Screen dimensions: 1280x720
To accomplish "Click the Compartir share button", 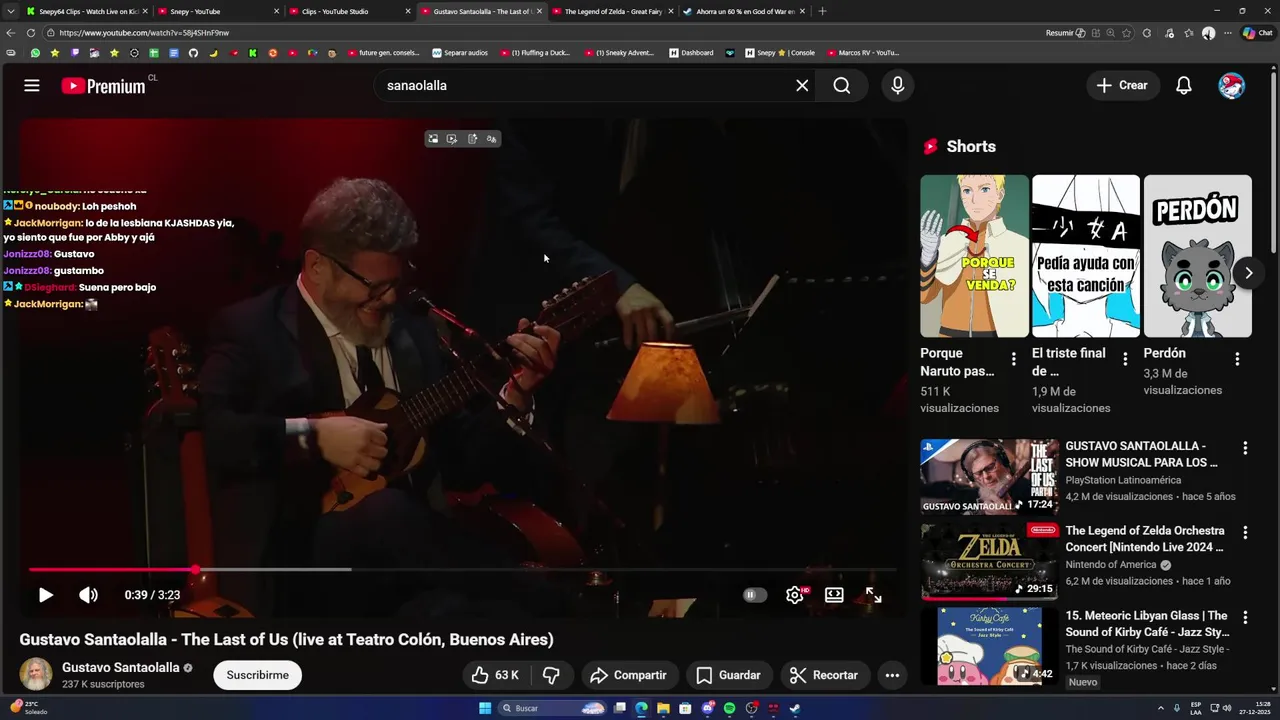I will point(628,675).
